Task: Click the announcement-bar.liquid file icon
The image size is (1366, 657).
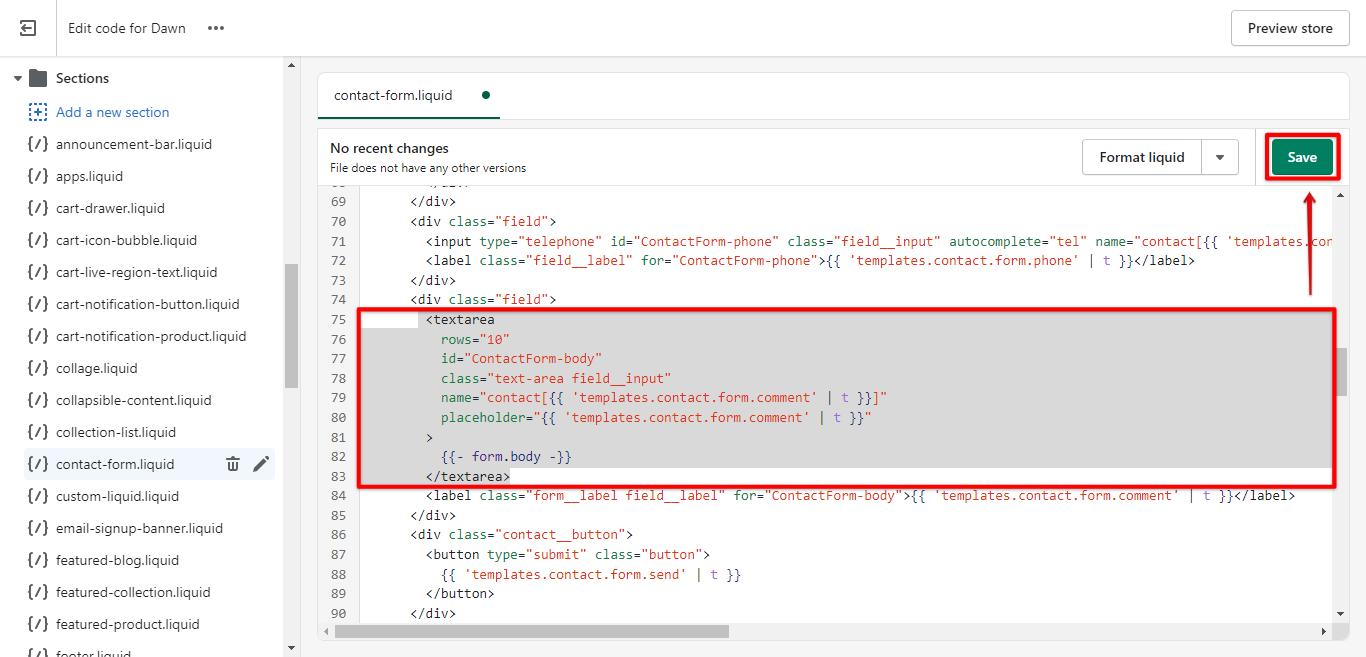Action: coord(38,144)
